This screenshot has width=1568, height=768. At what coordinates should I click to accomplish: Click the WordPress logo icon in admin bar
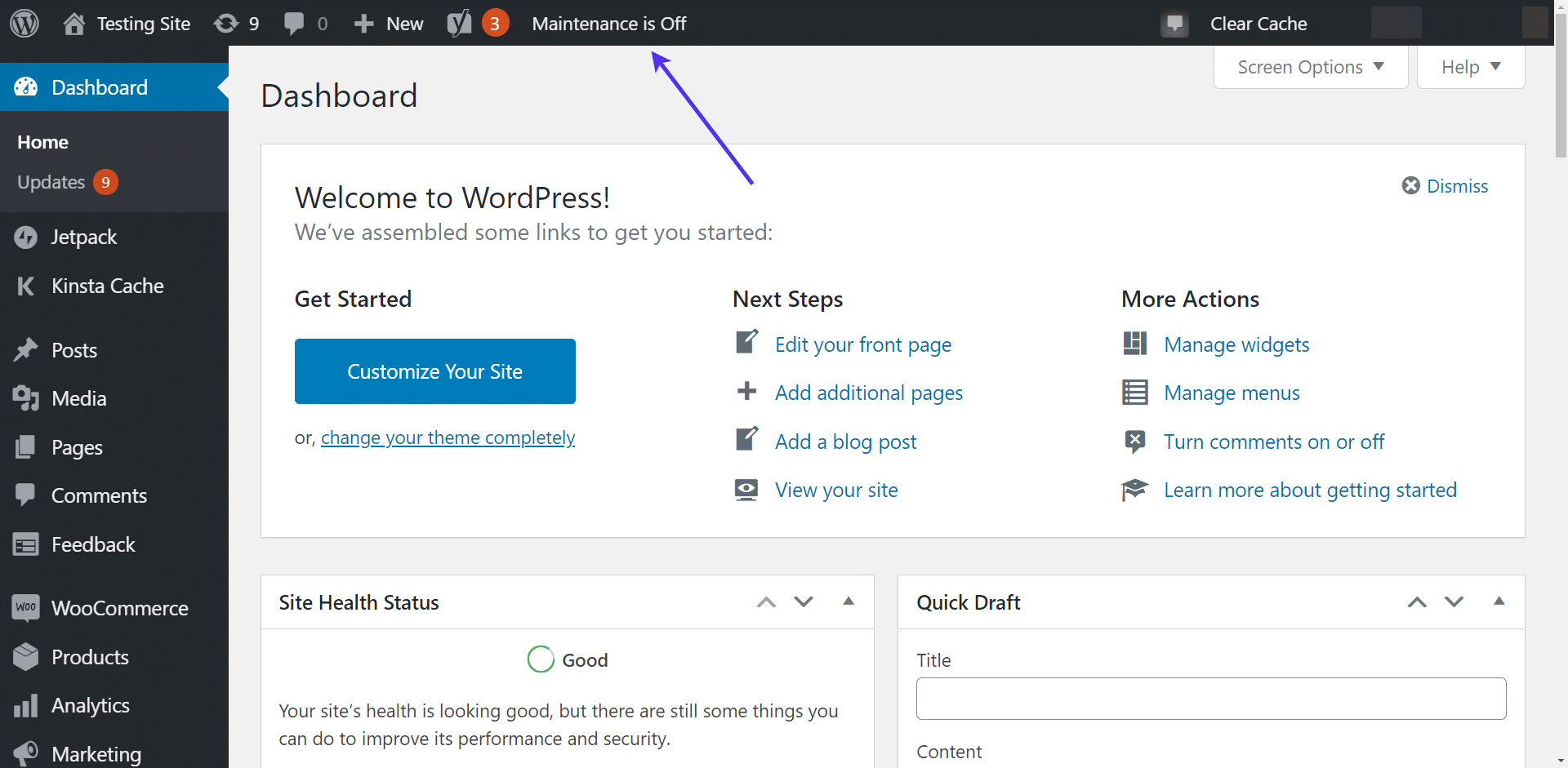24,23
